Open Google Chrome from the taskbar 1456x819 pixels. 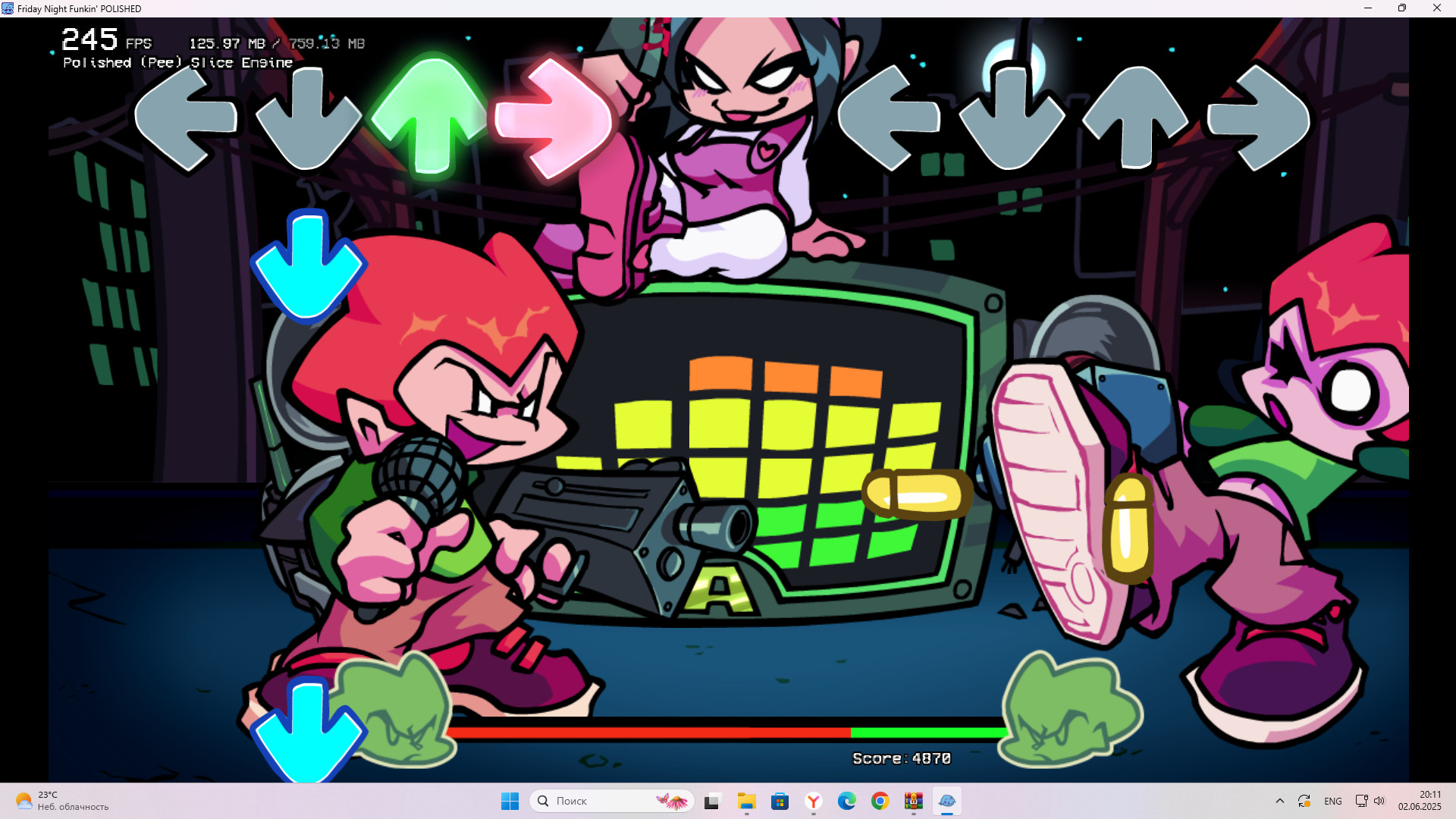point(880,800)
